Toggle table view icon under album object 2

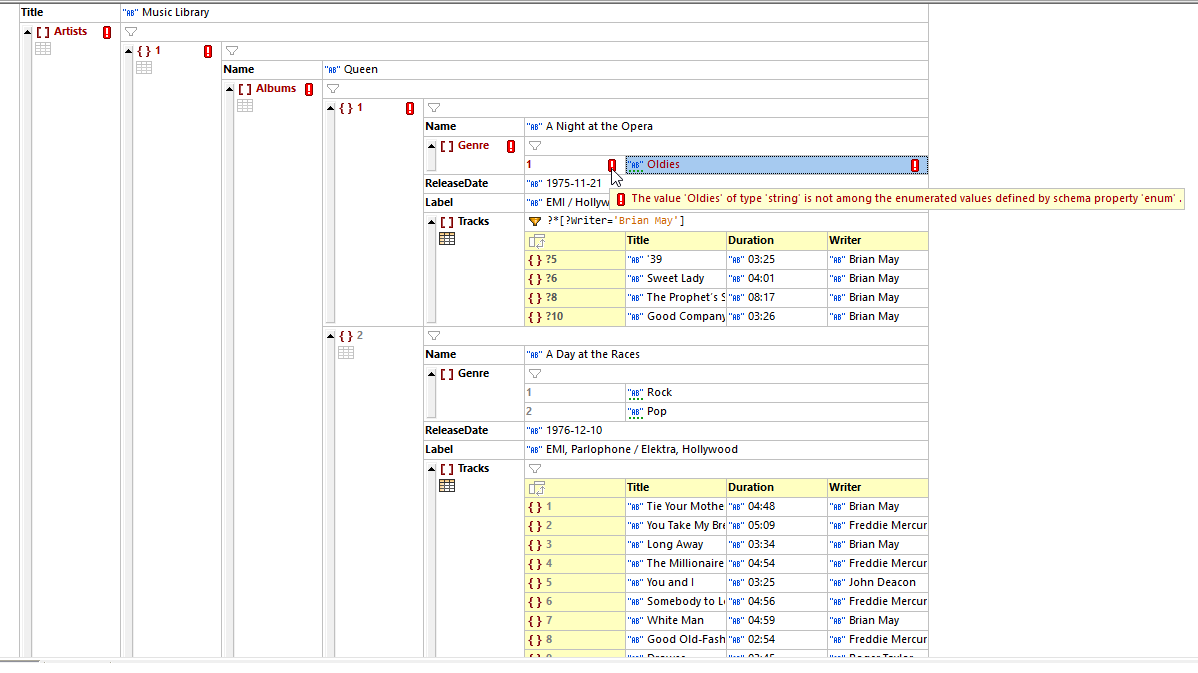(346, 353)
